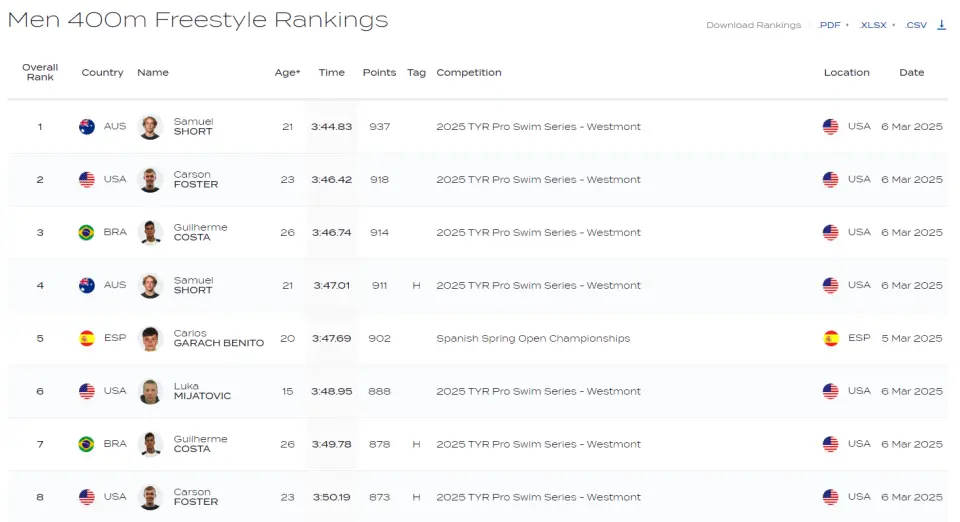The height and width of the screenshot is (522, 960).
Task: Open the Spanish Spring Open Championships competition
Action: [x=533, y=338]
